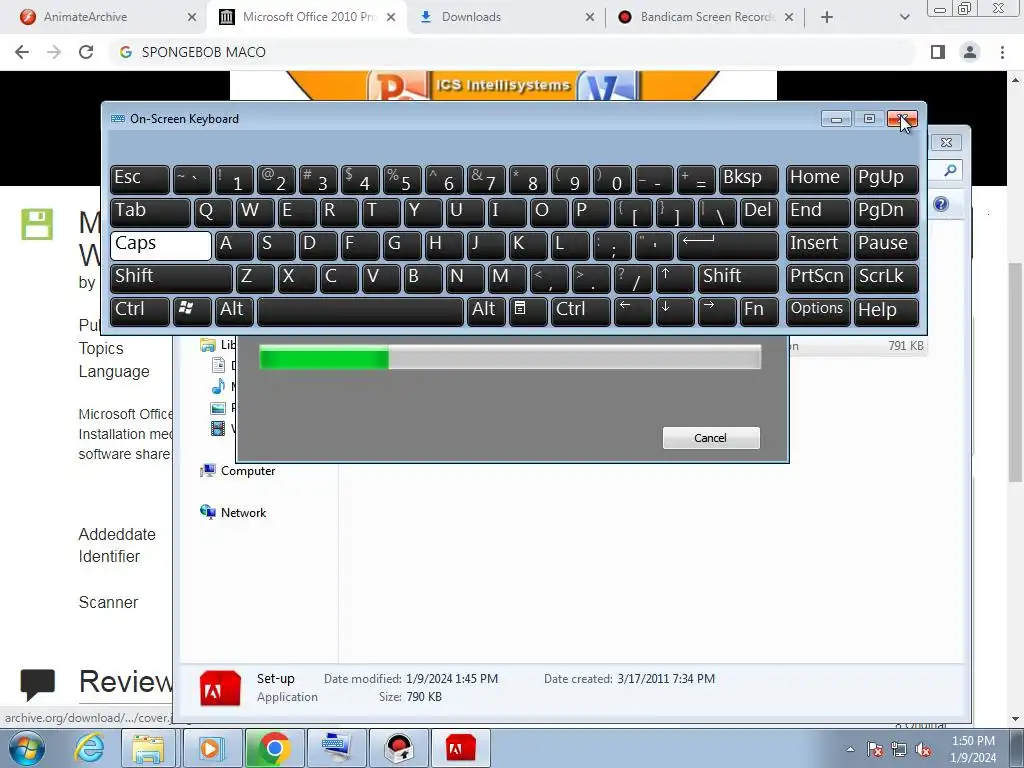Screen dimensions: 1024x768
Task: Open Windows Explorer folder taskbar icon
Action: tap(148, 748)
